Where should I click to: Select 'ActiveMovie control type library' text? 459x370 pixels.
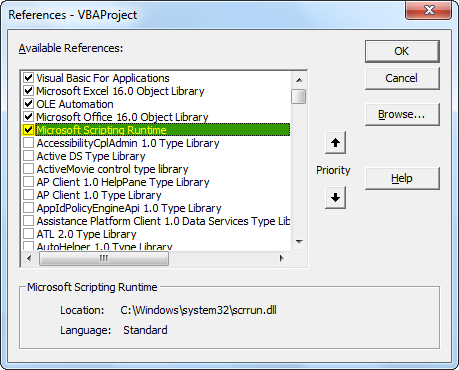tap(113, 169)
